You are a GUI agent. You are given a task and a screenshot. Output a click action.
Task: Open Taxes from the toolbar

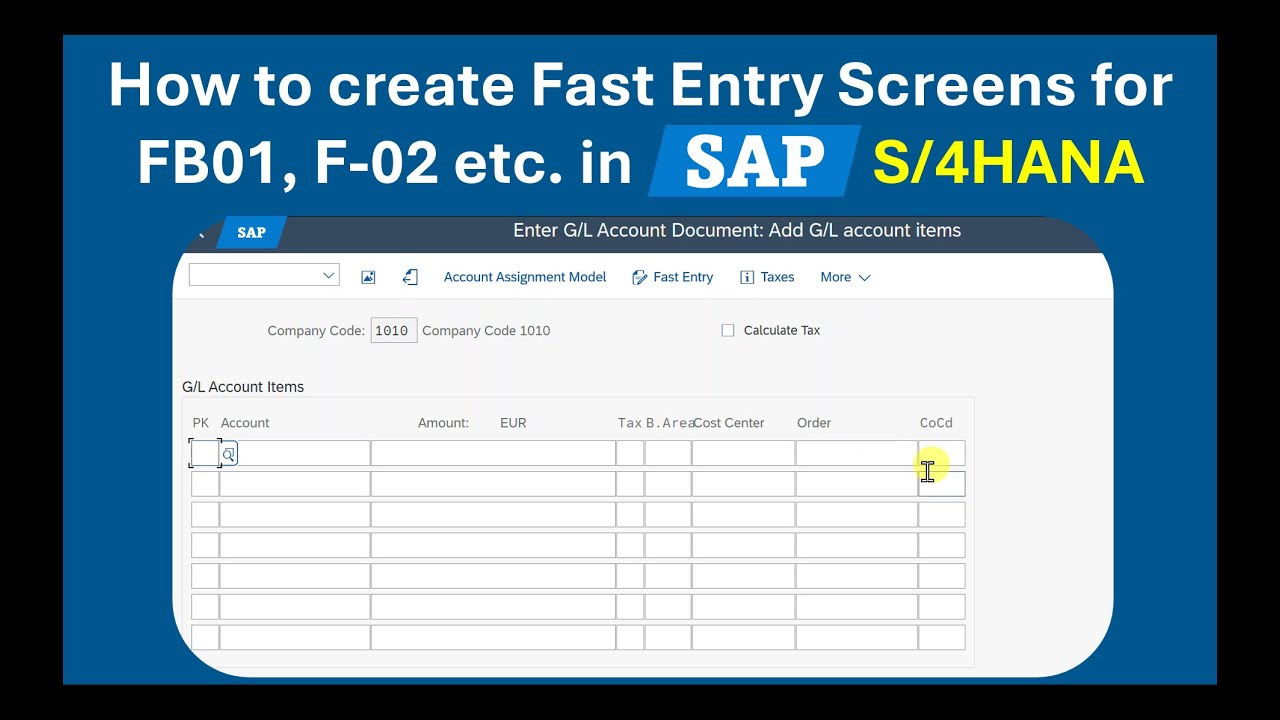coord(767,277)
